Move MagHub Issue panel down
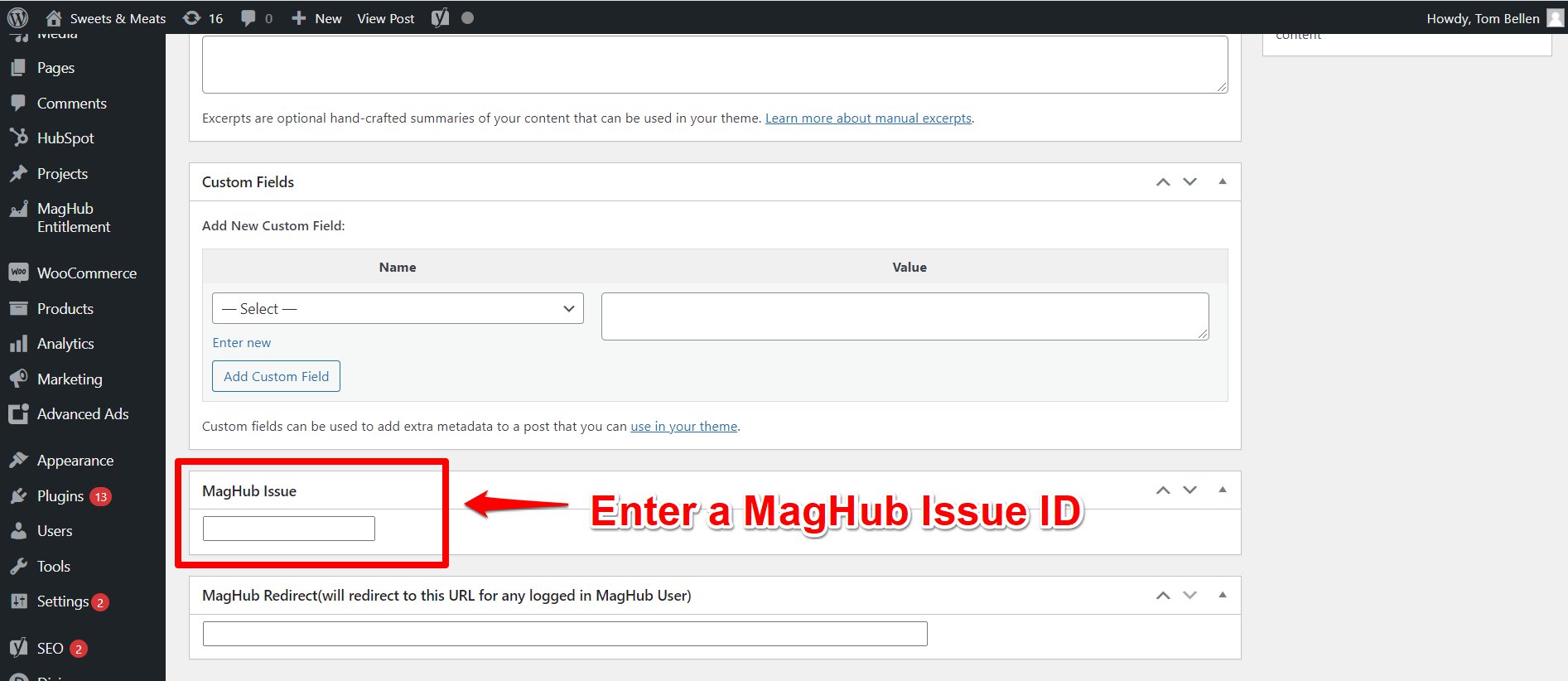Image resolution: width=1568 pixels, height=681 pixels. pos(1189,490)
